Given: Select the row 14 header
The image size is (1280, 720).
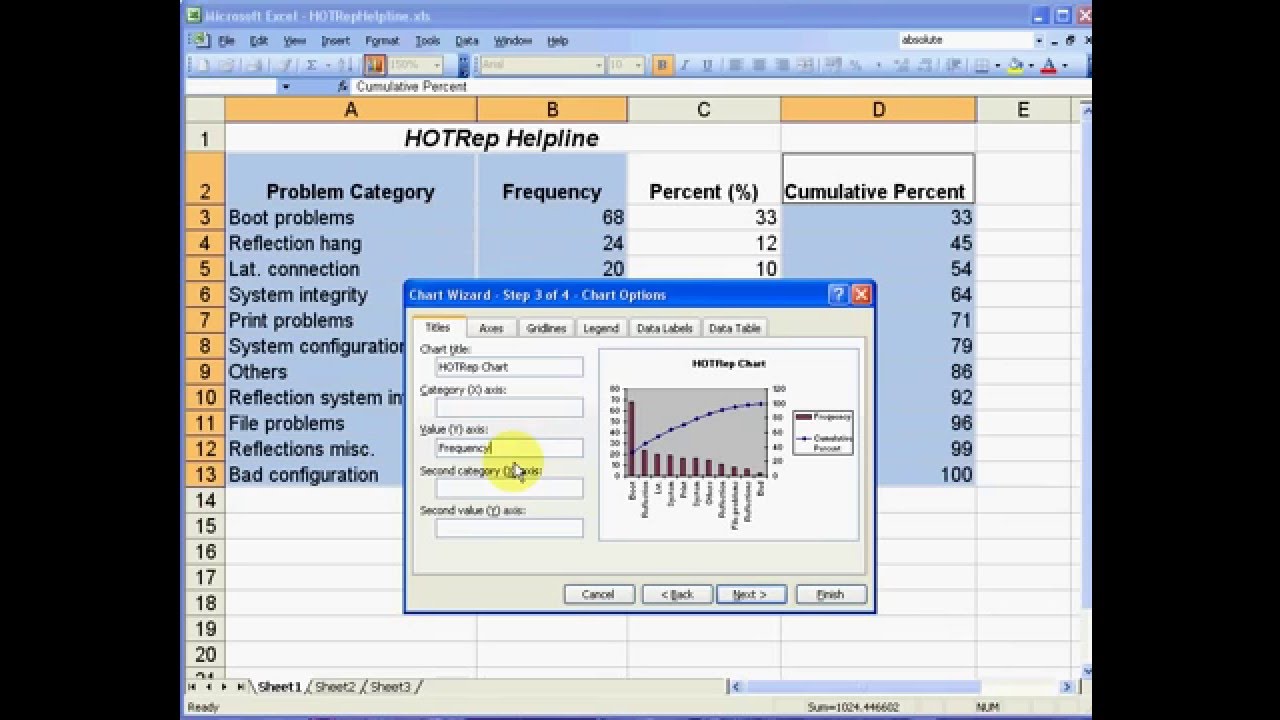Looking at the screenshot, I should tap(205, 500).
